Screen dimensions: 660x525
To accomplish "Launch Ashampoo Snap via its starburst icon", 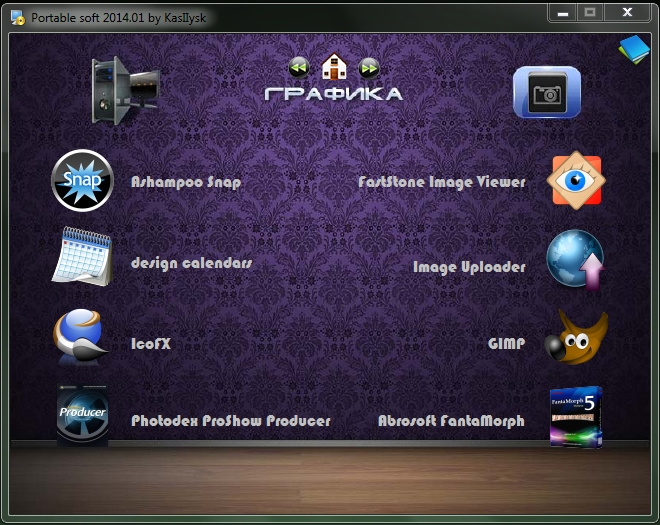I will pos(82,181).
